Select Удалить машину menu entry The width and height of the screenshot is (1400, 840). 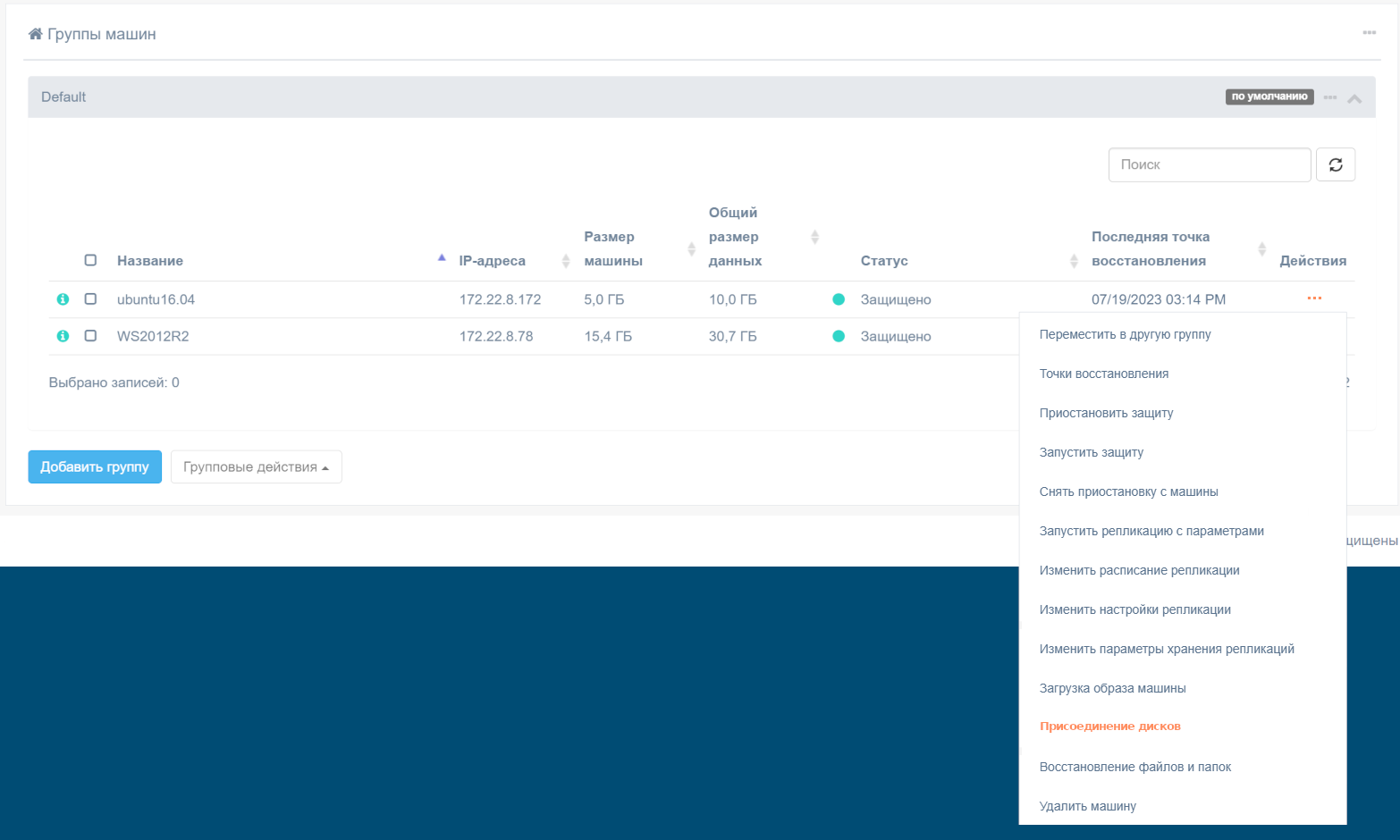pyautogui.click(x=1088, y=806)
